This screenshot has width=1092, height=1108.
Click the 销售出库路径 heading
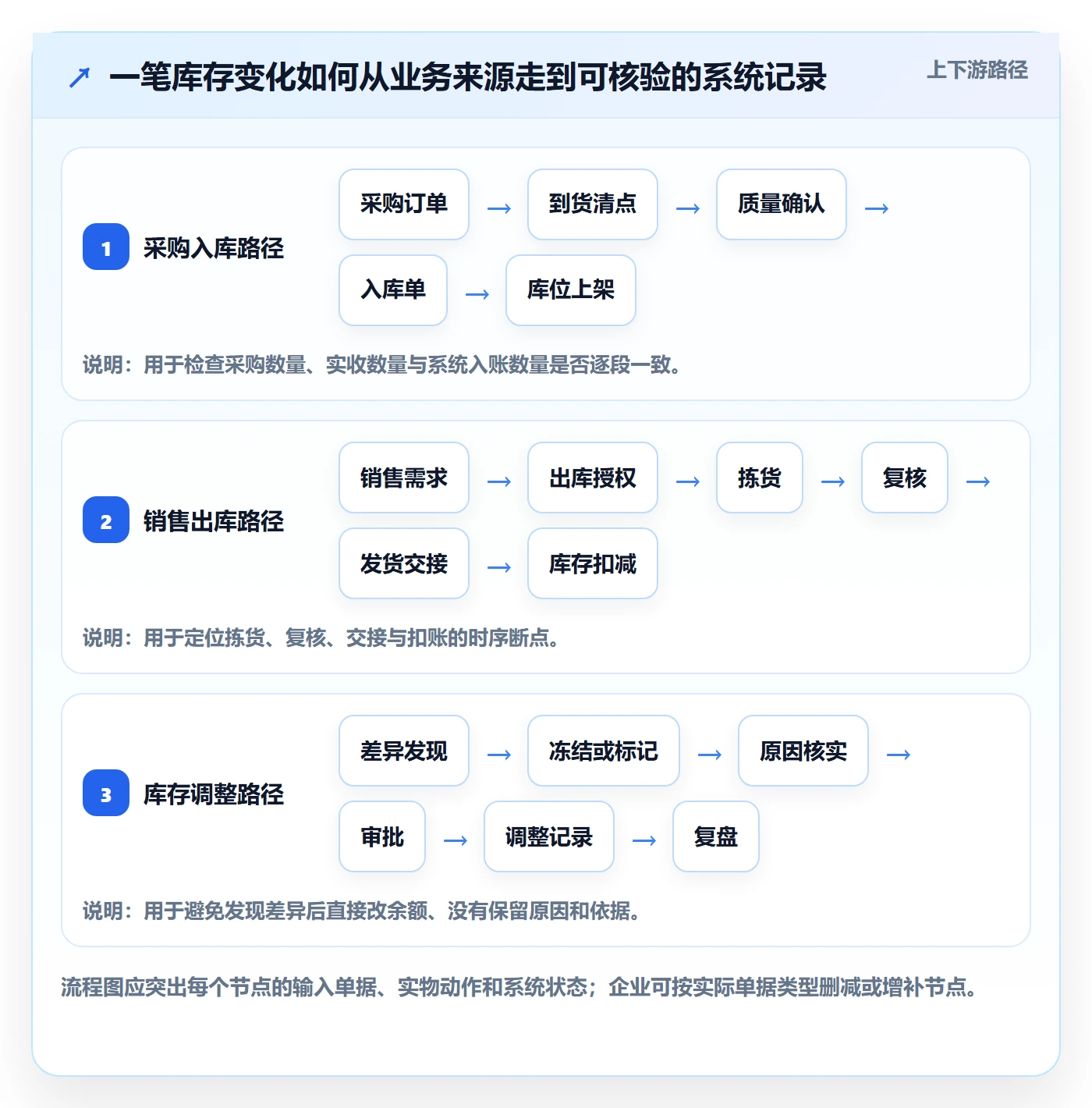click(x=214, y=521)
